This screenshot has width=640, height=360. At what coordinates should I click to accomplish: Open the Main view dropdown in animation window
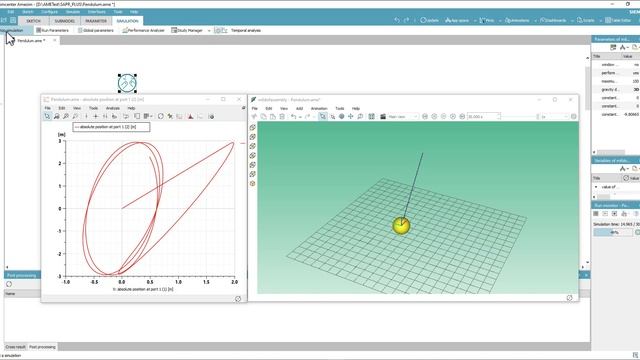click(x=403, y=117)
